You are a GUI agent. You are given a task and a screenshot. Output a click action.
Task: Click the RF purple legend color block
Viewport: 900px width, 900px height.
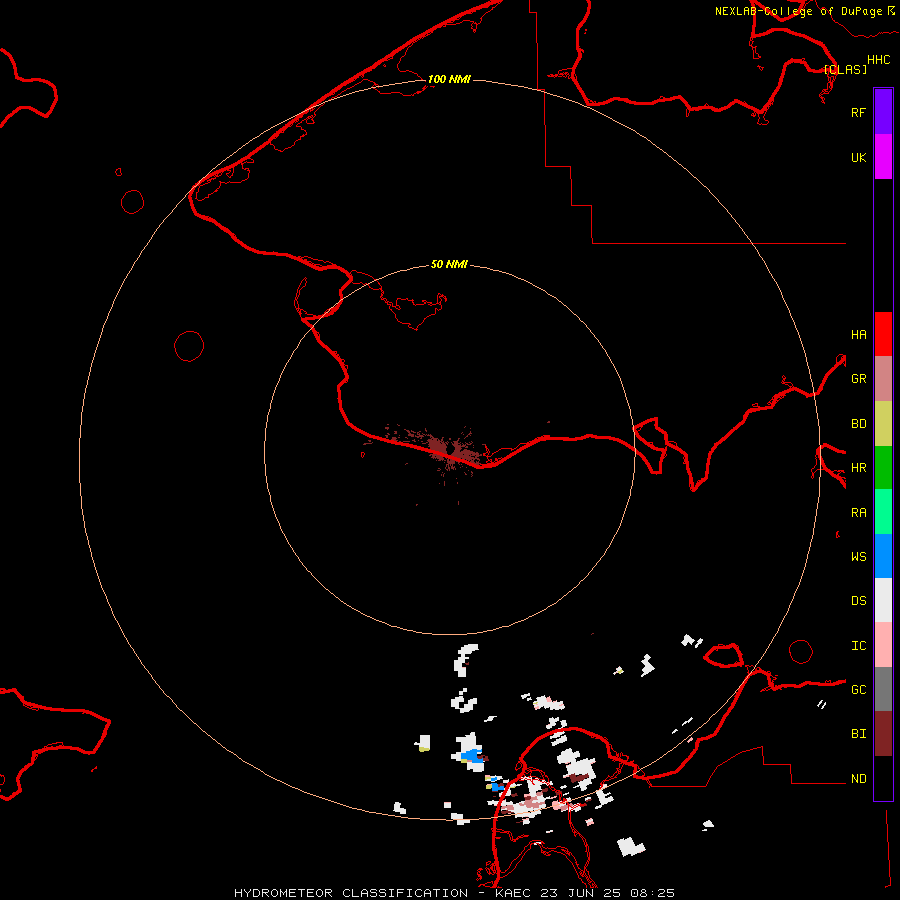[883, 112]
